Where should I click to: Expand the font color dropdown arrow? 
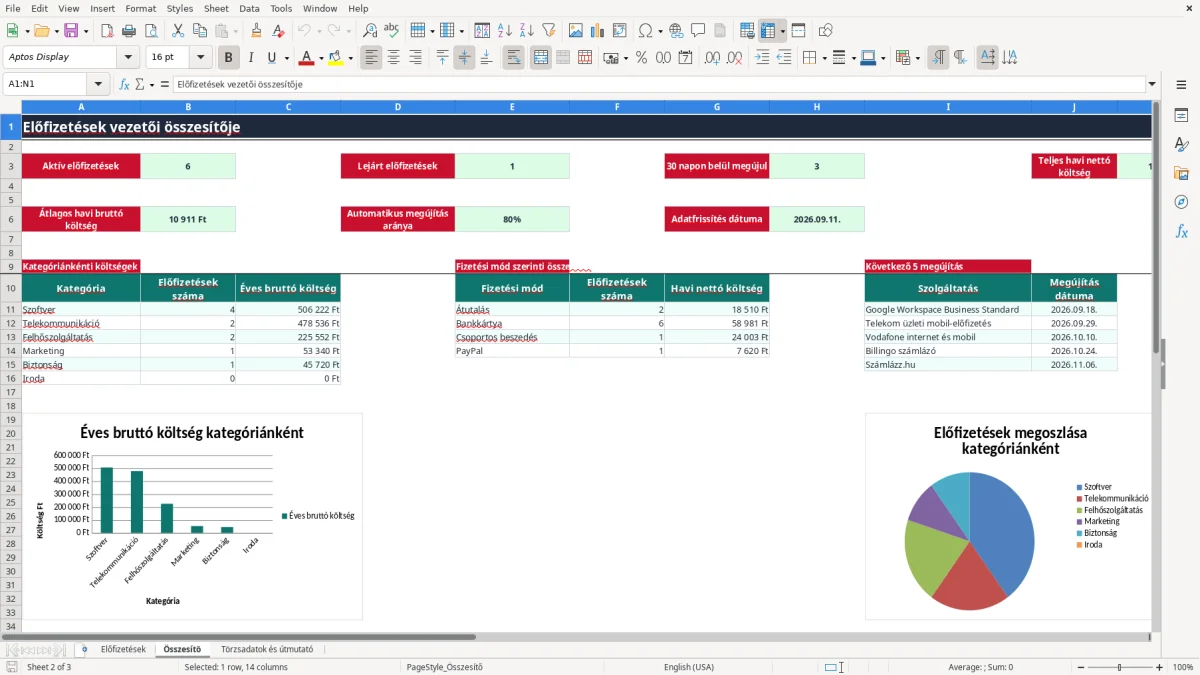(x=321, y=58)
